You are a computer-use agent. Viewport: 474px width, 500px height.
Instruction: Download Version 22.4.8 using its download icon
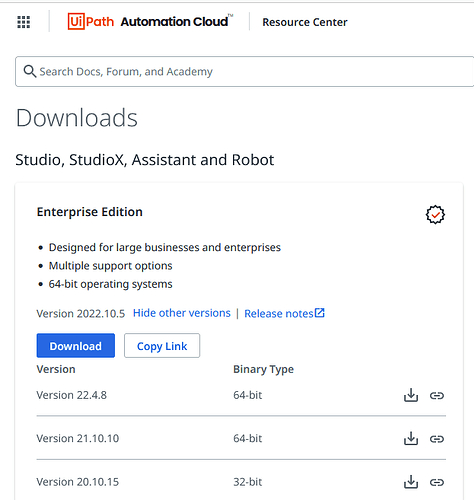411,395
